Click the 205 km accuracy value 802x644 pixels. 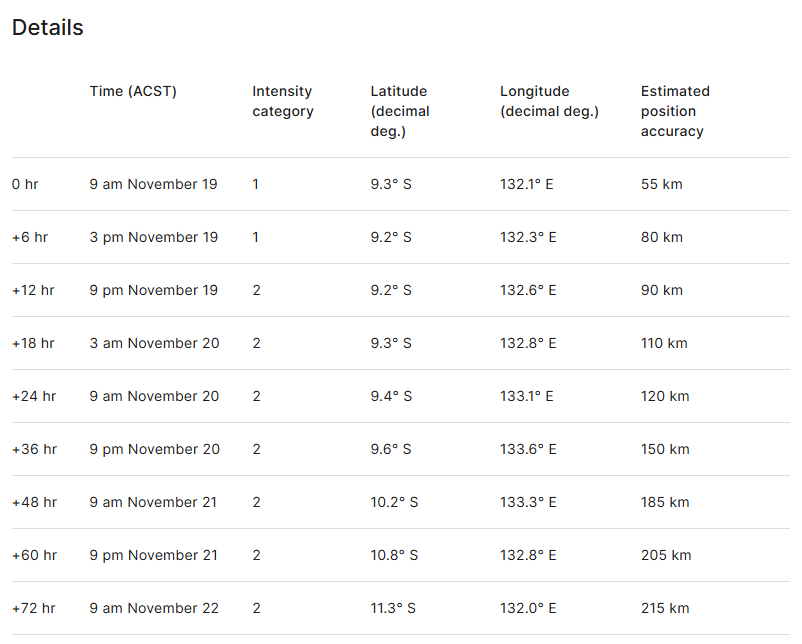[666, 555]
